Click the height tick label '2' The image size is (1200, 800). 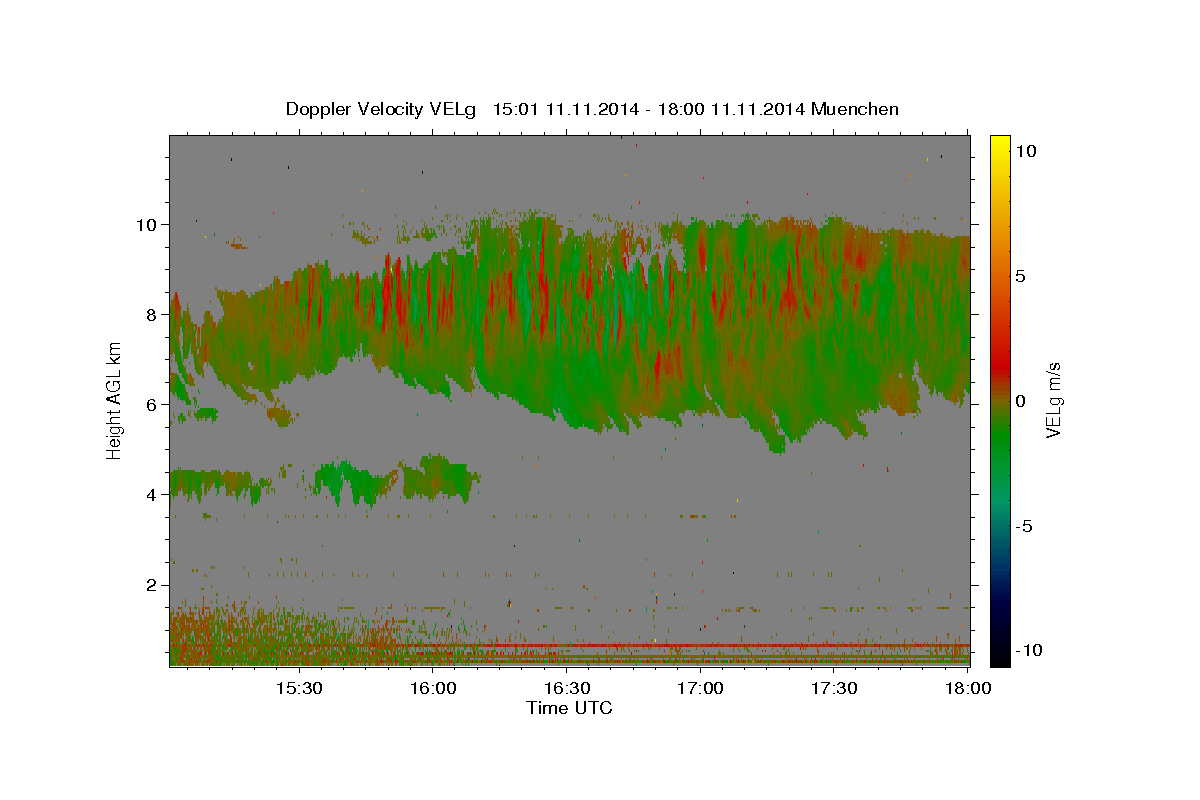point(154,585)
